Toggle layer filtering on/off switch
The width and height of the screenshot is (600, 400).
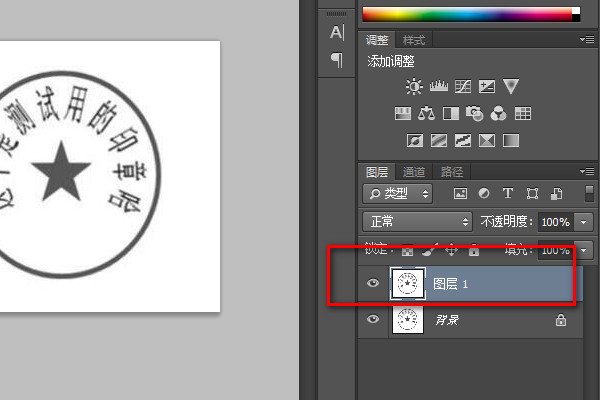point(589,193)
